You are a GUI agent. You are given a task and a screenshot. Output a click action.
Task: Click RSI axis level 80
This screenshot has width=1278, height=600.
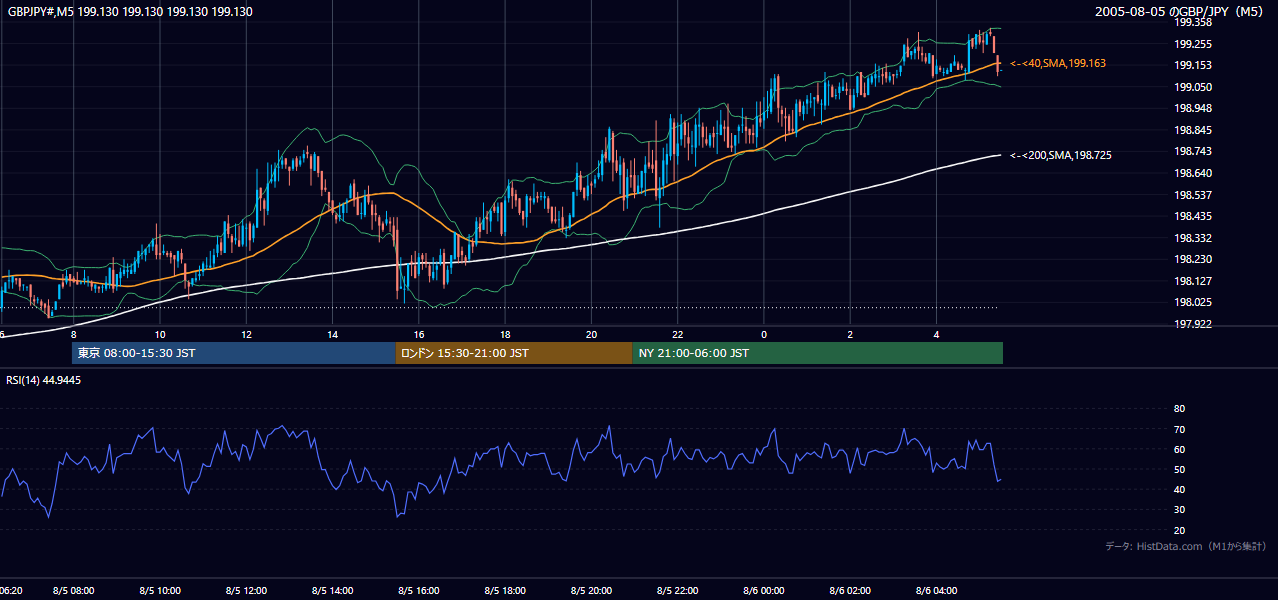[x=1179, y=409]
